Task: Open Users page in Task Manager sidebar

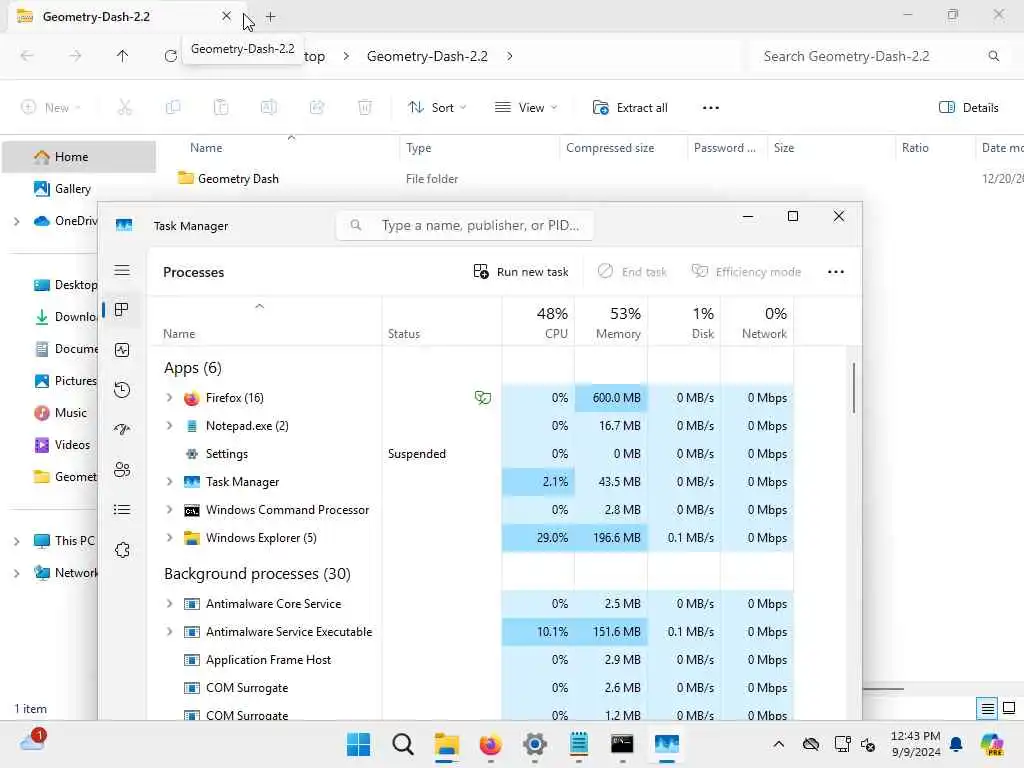Action: [122, 470]
